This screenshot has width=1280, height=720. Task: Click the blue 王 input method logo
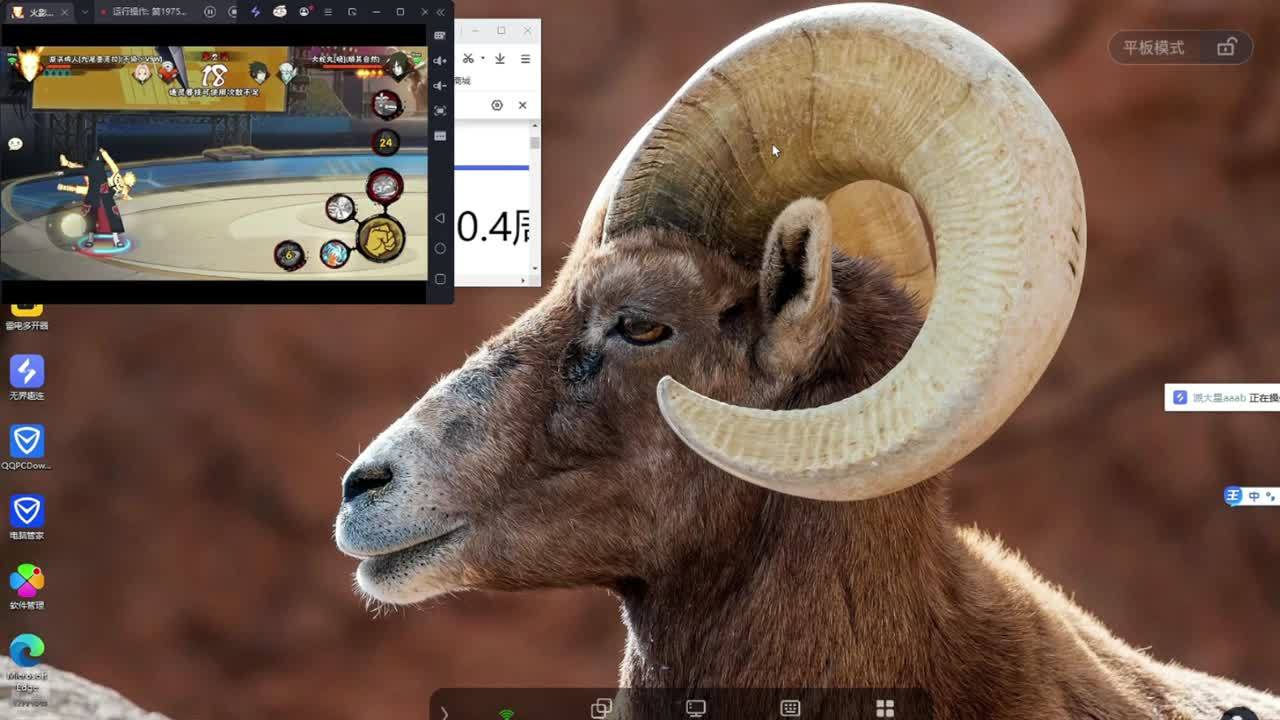1234,496
